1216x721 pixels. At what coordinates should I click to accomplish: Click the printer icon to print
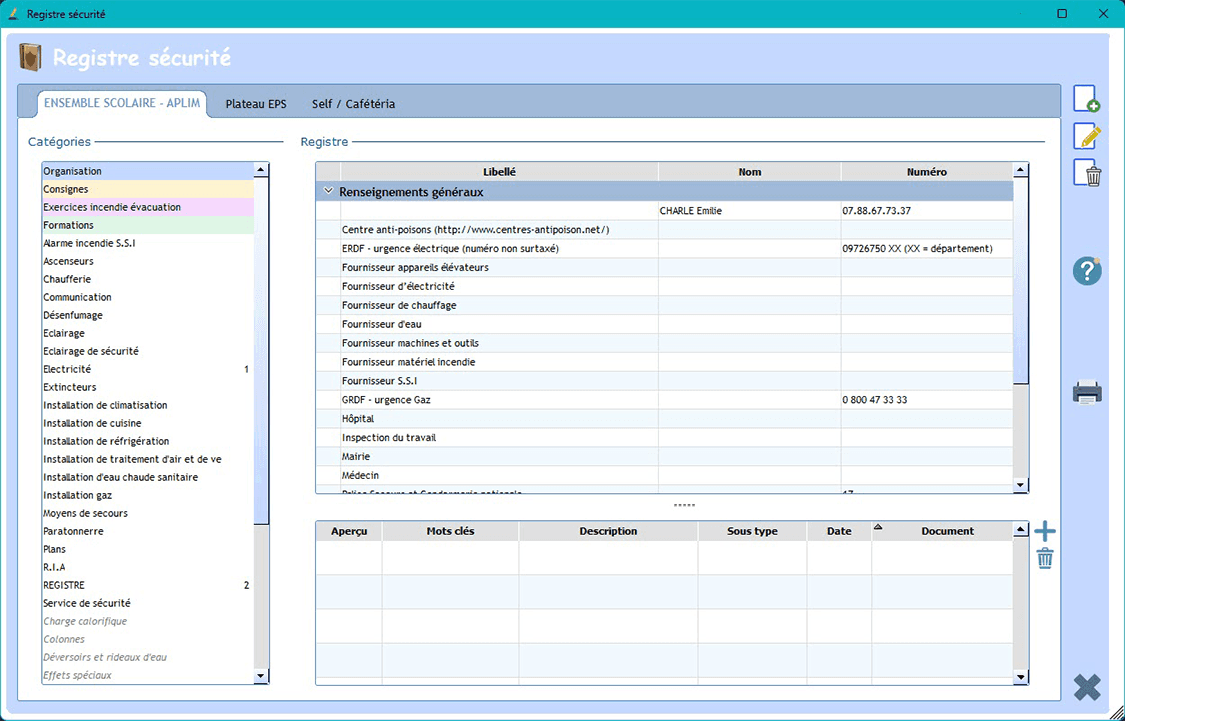point(1087,392)
